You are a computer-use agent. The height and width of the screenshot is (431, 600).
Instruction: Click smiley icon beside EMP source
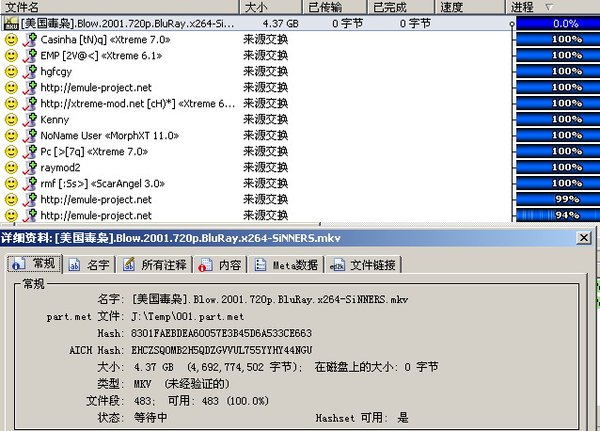coord(11,56)
